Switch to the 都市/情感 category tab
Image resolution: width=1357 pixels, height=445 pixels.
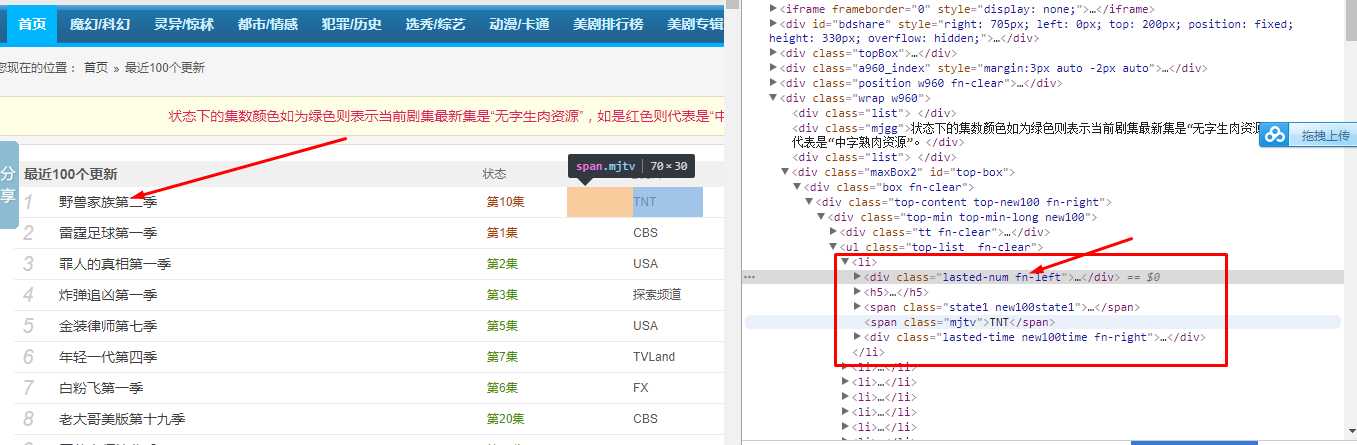[x=268, y=24]
